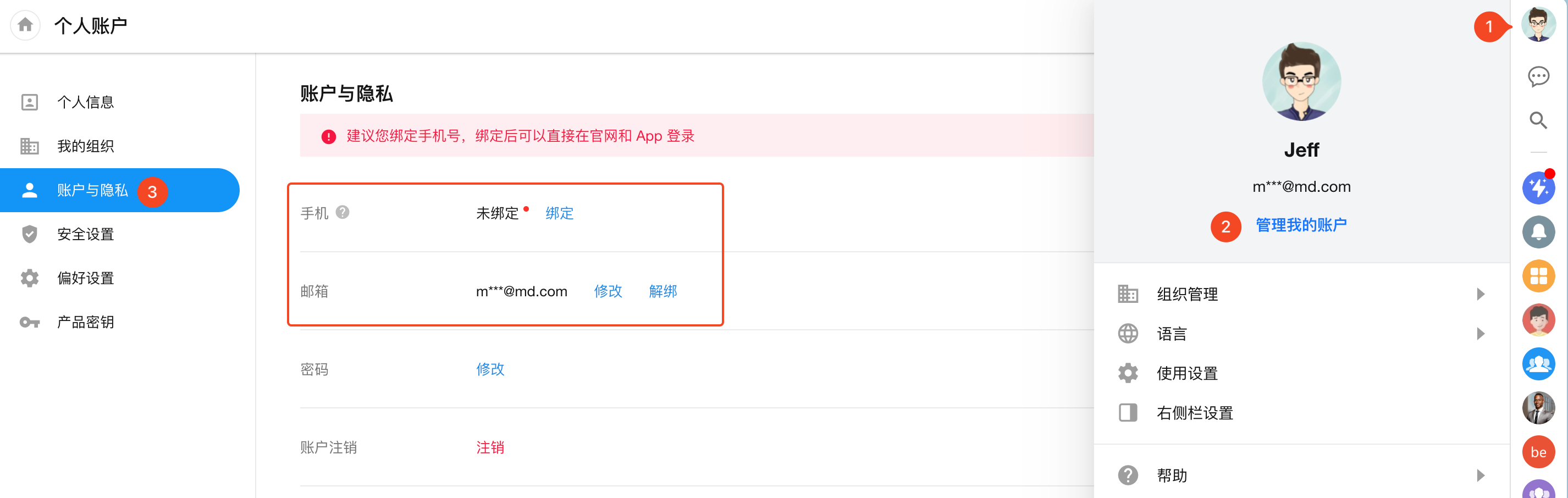The image size is (1568, 498).
Task: Click the blue lightning sparkle icon
Action: coord(1538,188)
